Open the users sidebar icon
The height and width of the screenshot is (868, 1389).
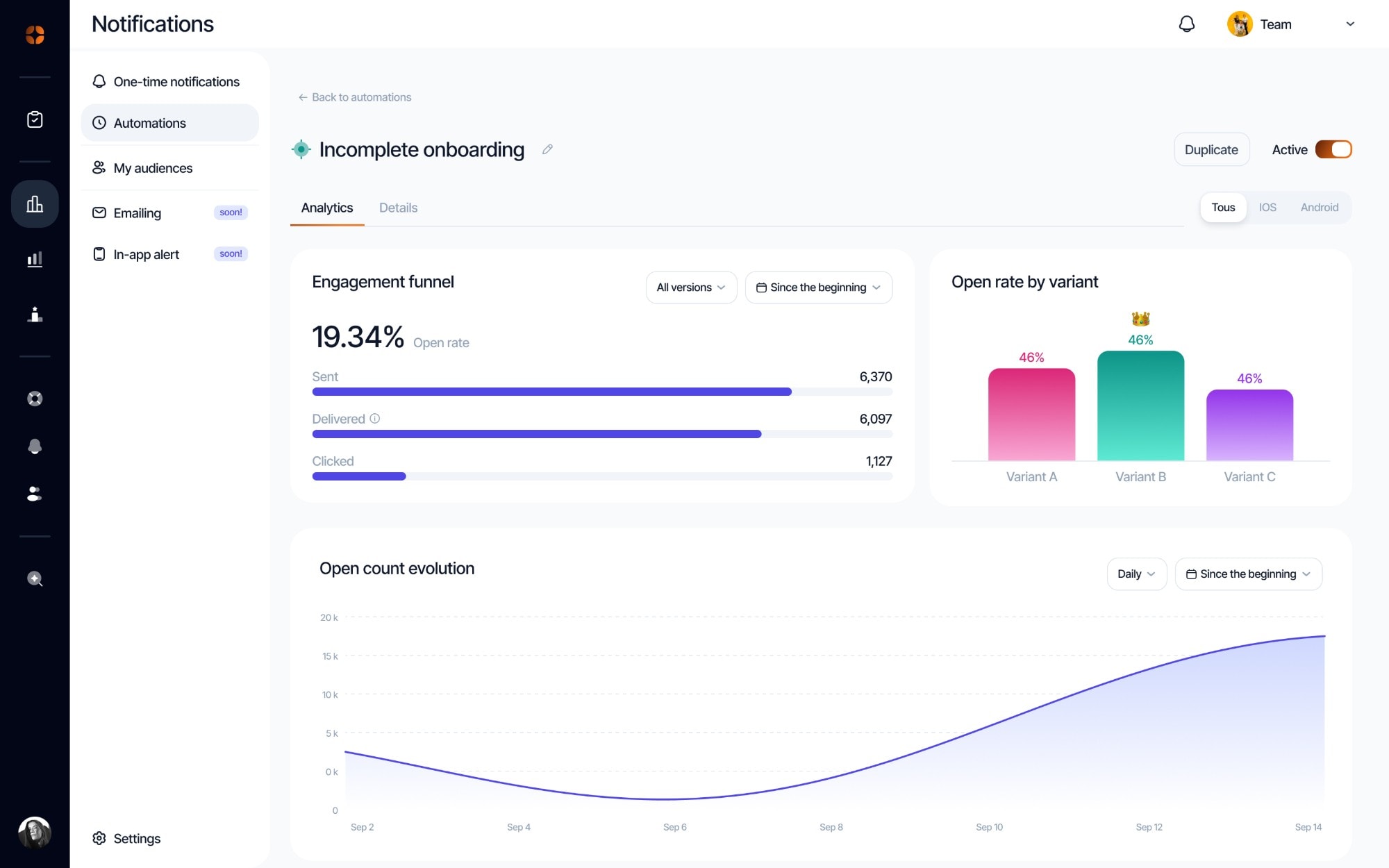(x=35, y=494)
